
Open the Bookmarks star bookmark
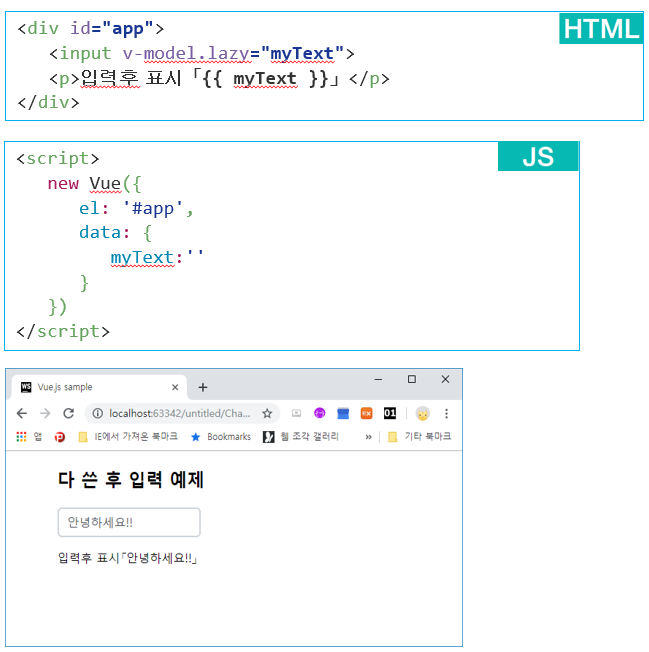221,437
